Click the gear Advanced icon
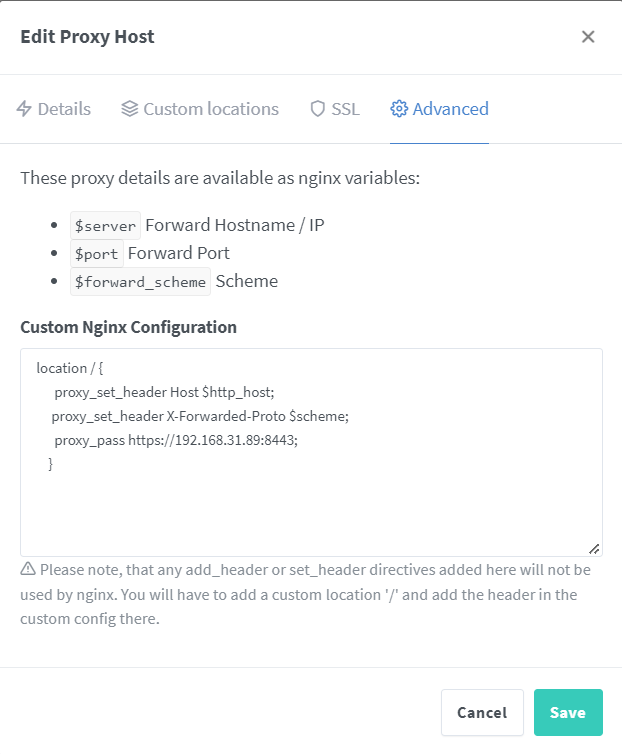This screenshot has width=622, height=754. pyautogui.click(x=399, y=109)
